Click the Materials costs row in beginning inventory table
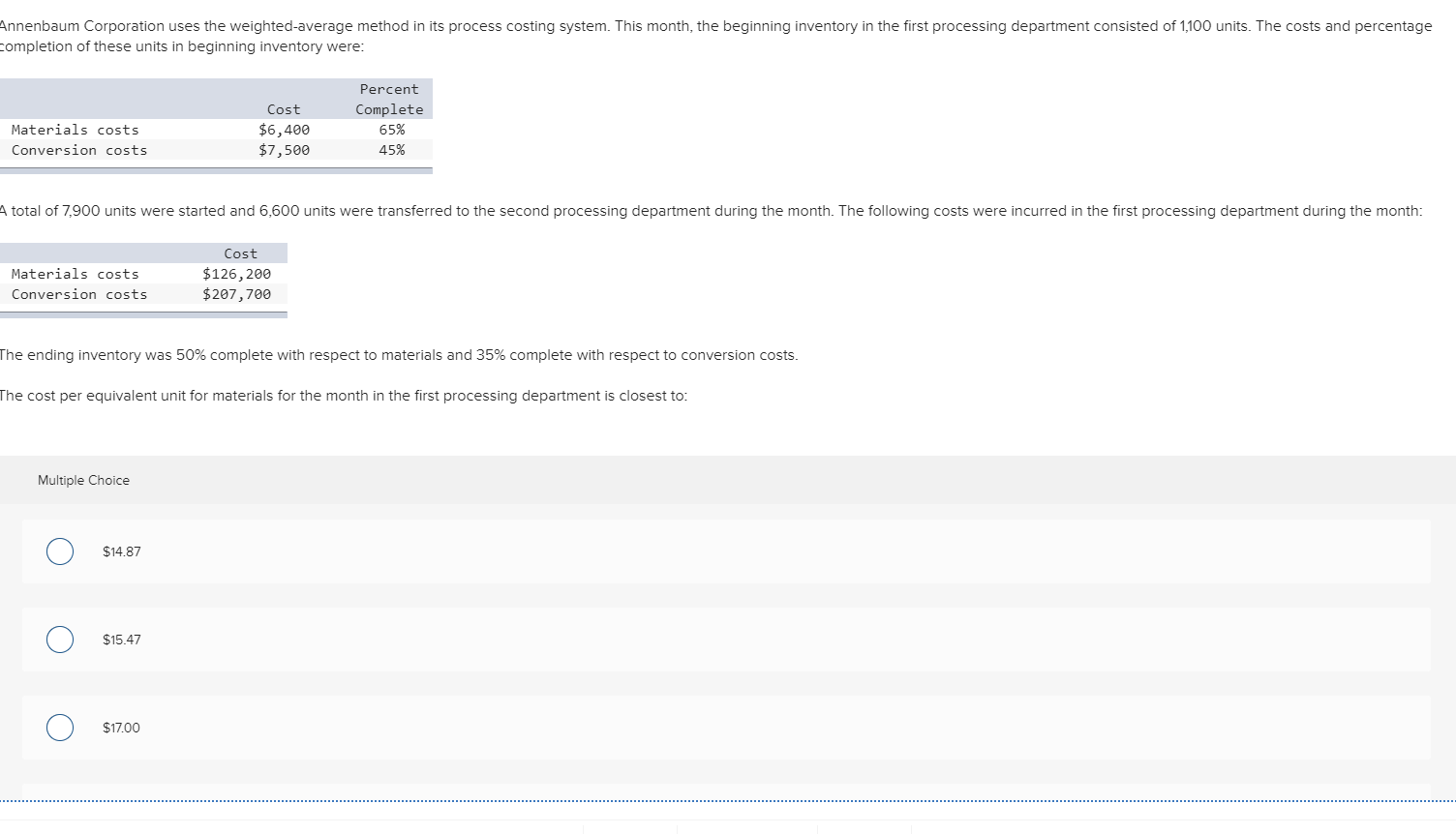Image resolution: width=1456 pixels, height=834 pixels. (76, 129)
